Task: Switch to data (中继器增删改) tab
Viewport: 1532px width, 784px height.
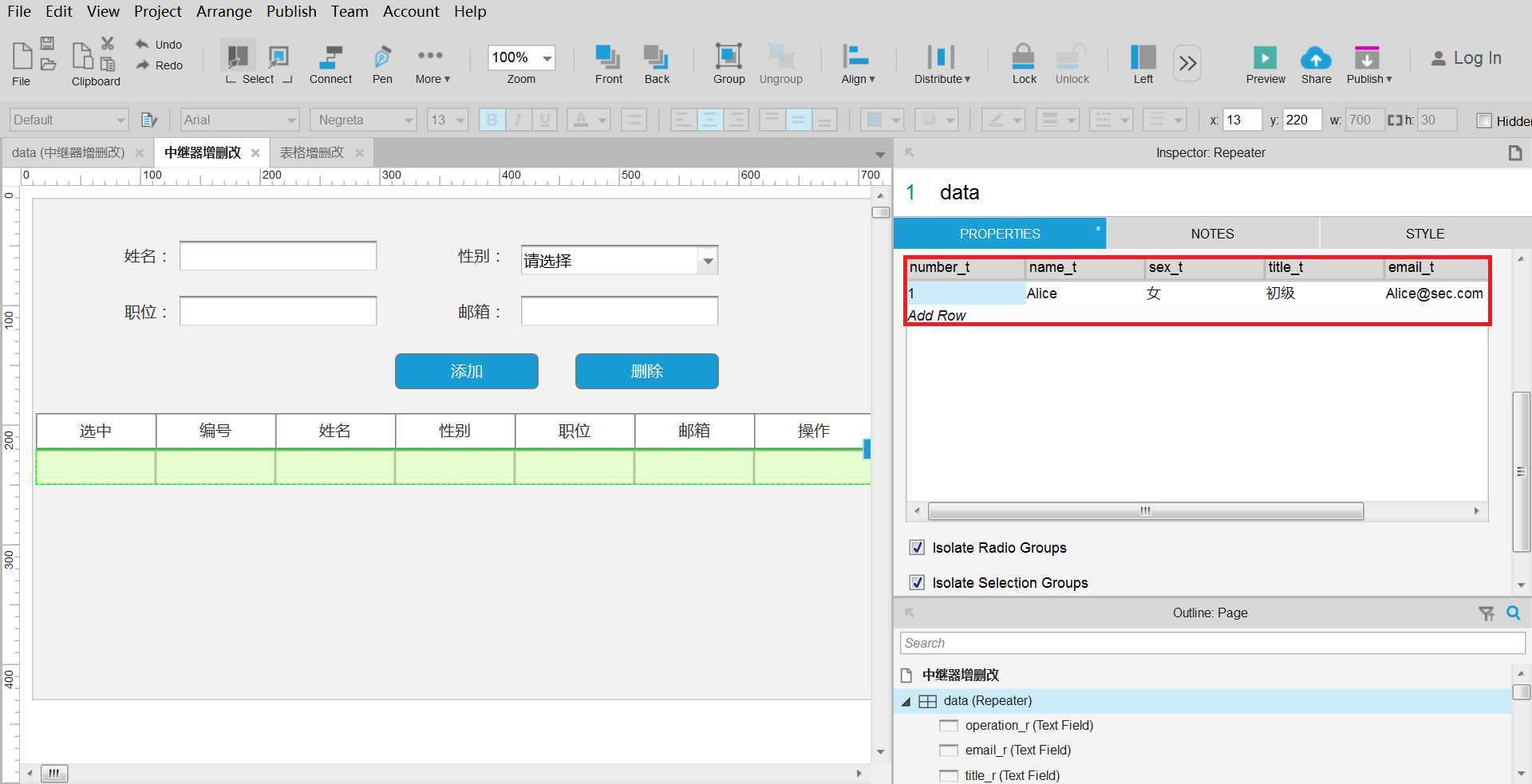Action: point(69,152)
